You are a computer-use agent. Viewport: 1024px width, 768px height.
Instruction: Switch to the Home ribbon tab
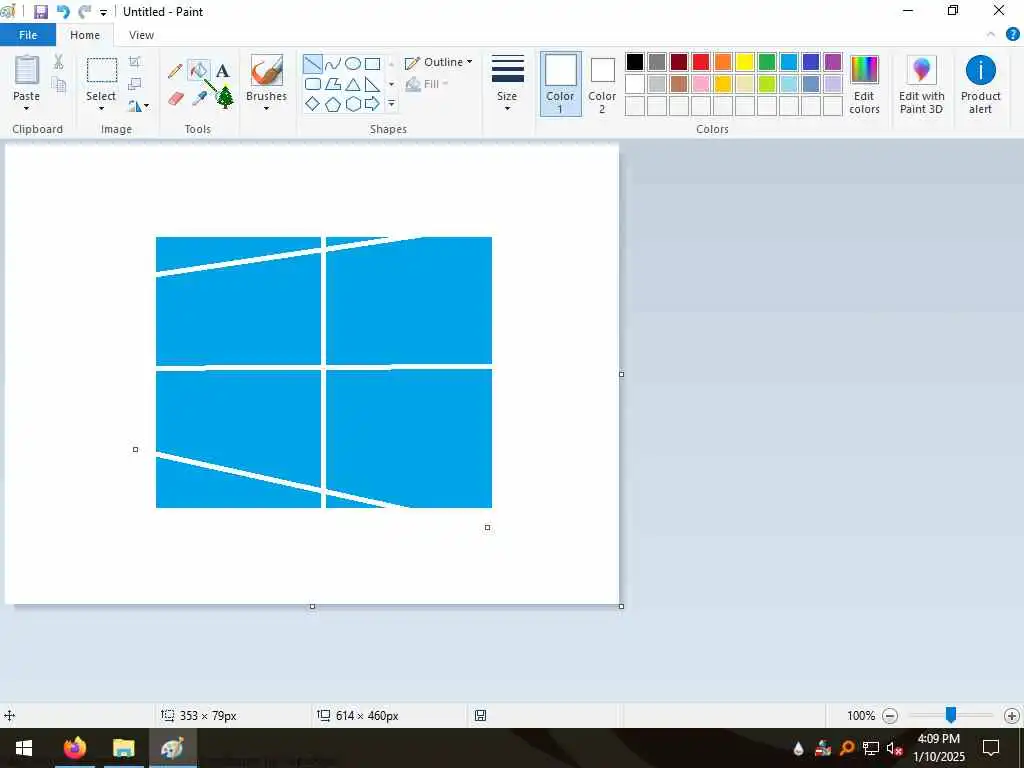[85, 35]
